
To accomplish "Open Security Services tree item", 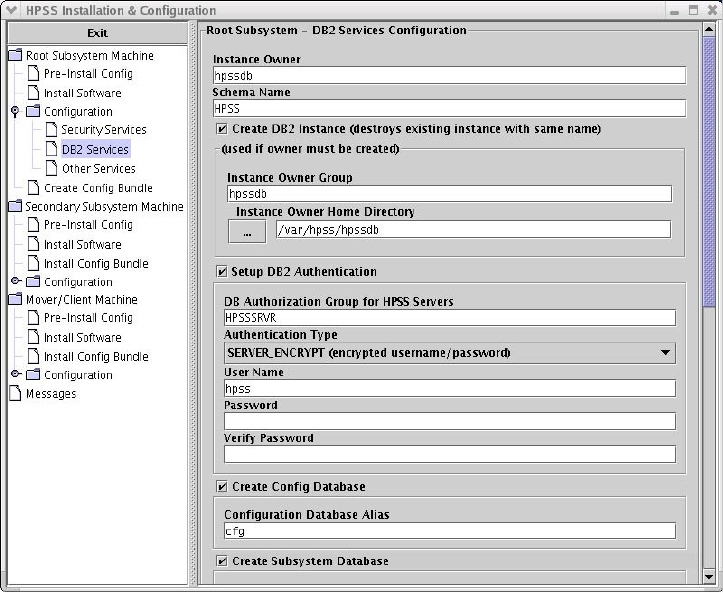I will [x=104, y=130].
